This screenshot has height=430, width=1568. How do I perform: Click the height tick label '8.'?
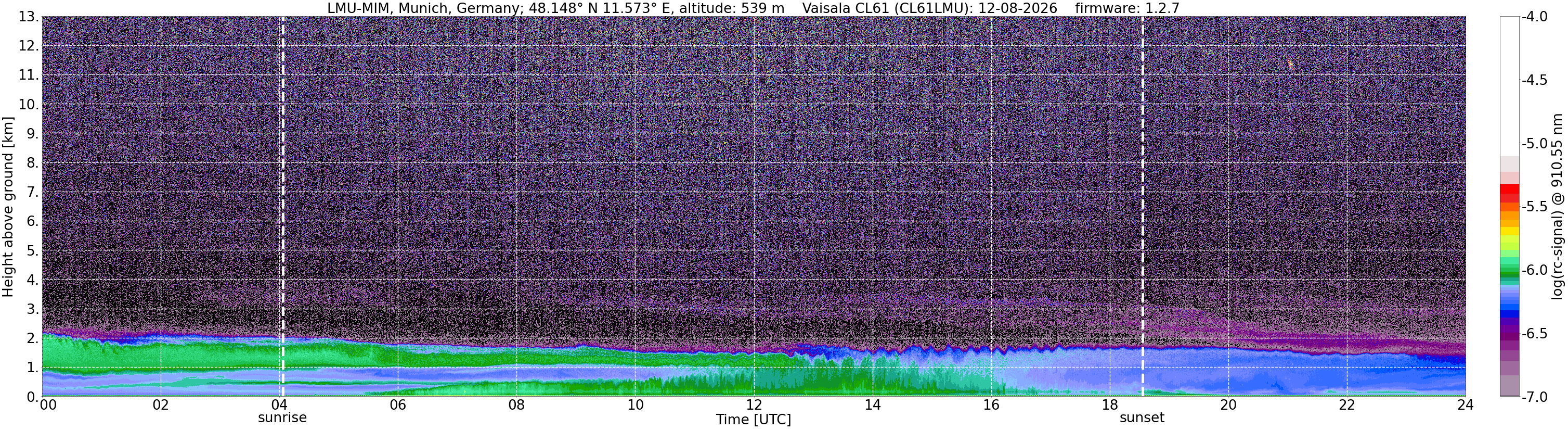(32, 163)
